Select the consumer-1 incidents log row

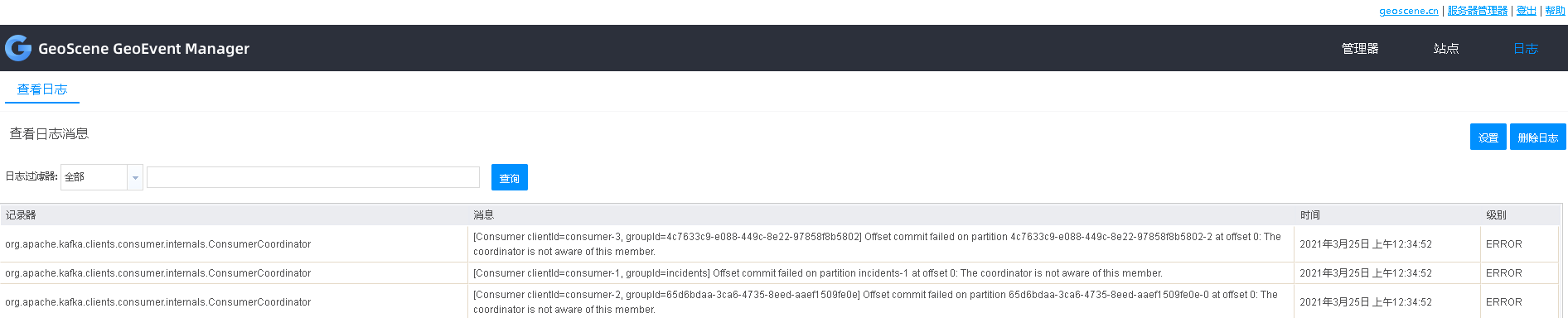(x=783, y=273)
